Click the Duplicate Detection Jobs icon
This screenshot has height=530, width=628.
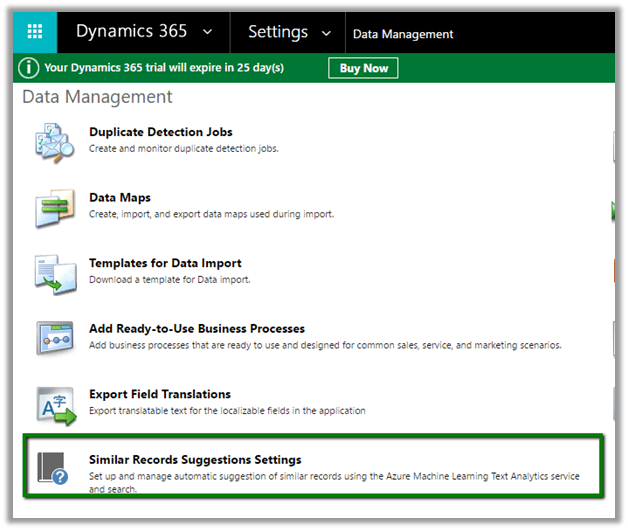(x=54, y=142)
